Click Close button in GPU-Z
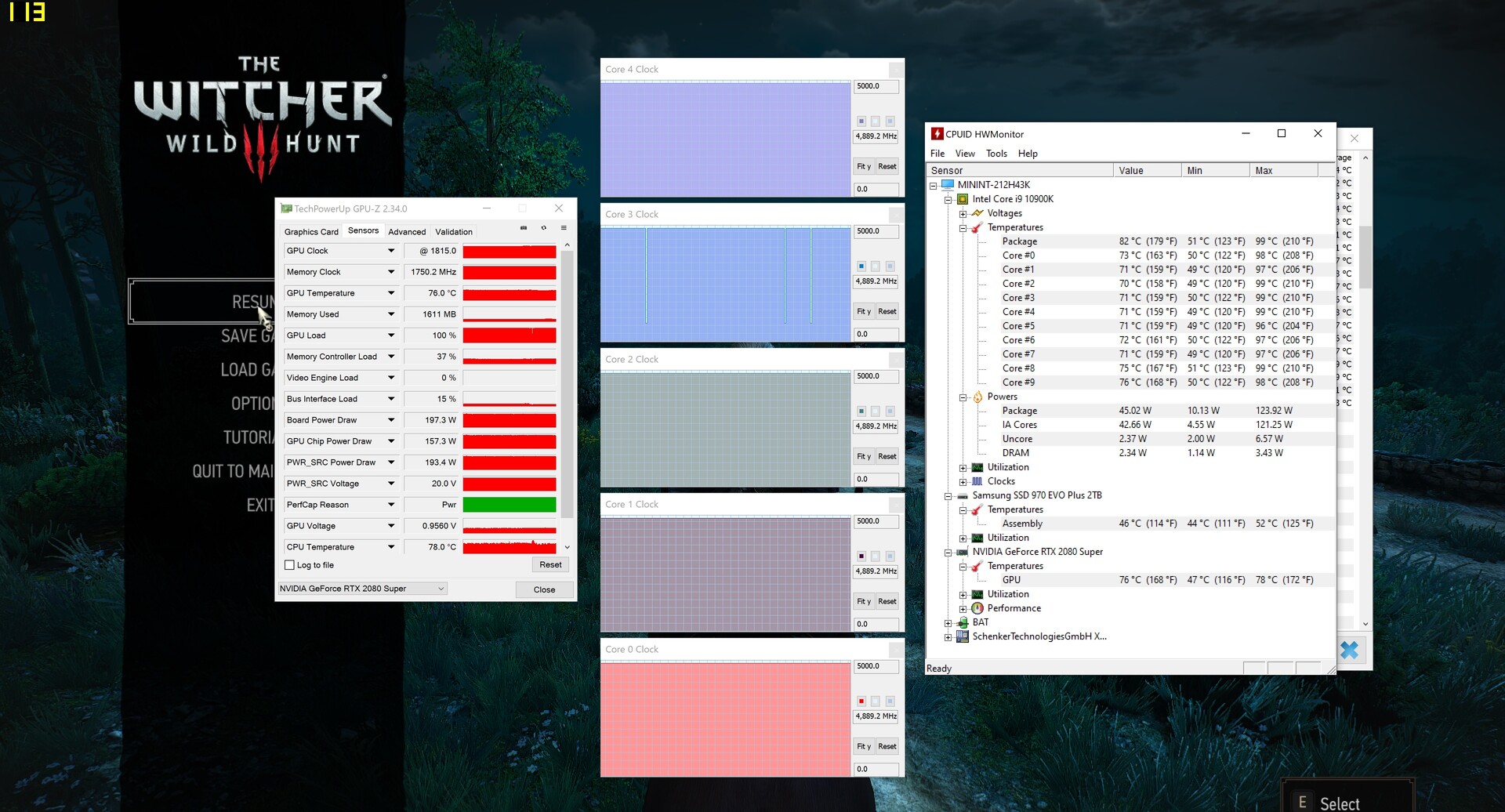 click(544, 589)
